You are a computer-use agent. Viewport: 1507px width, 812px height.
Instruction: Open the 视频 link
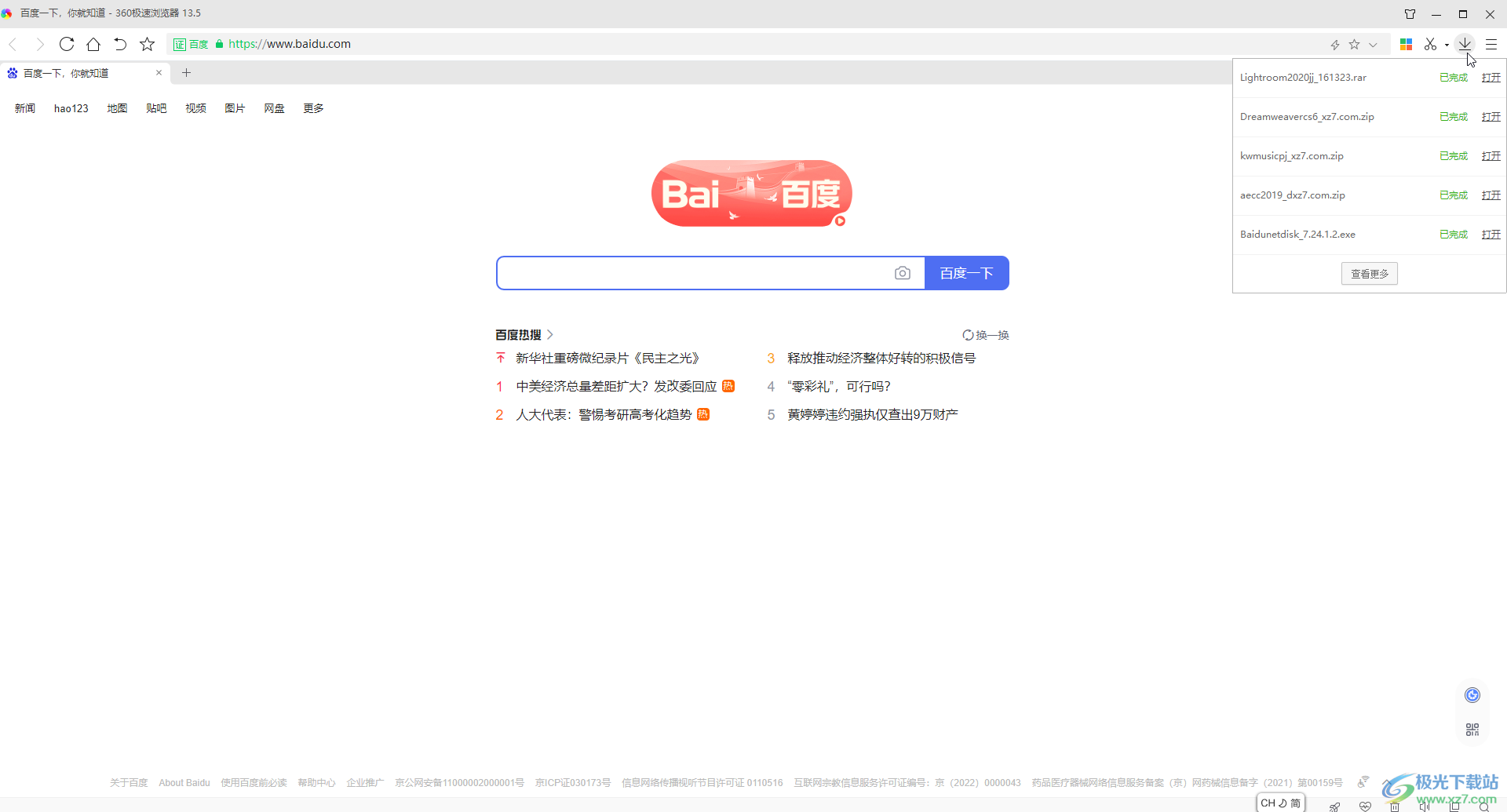click(195, 108)
